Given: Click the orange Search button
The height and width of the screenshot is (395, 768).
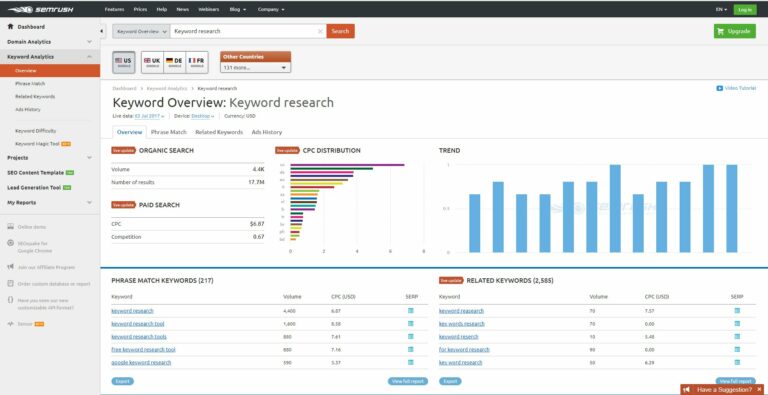Looking at the screenshot, I should (340, 31).
